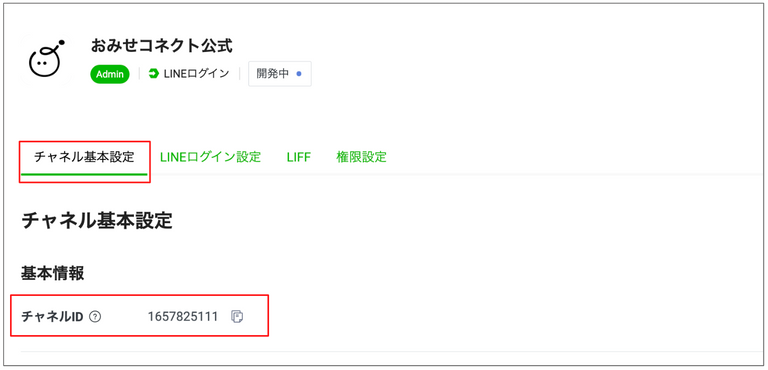This screenshot has width=768, height=370.
Task: Click the separator between Admin and LINEログイン
Action: pyautogui.click(x=139, y=74)
